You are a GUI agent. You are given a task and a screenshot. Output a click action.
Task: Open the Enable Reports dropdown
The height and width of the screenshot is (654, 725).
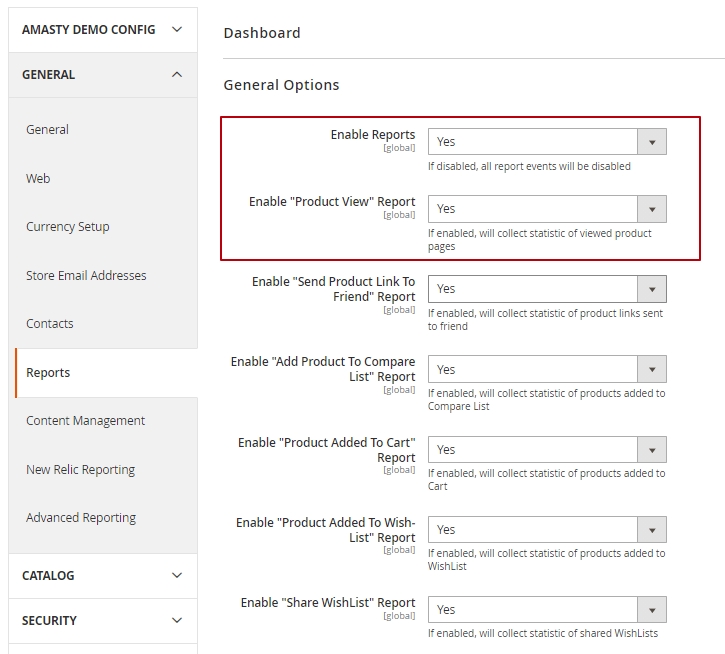pyautogui.click(x=546, y=142)
